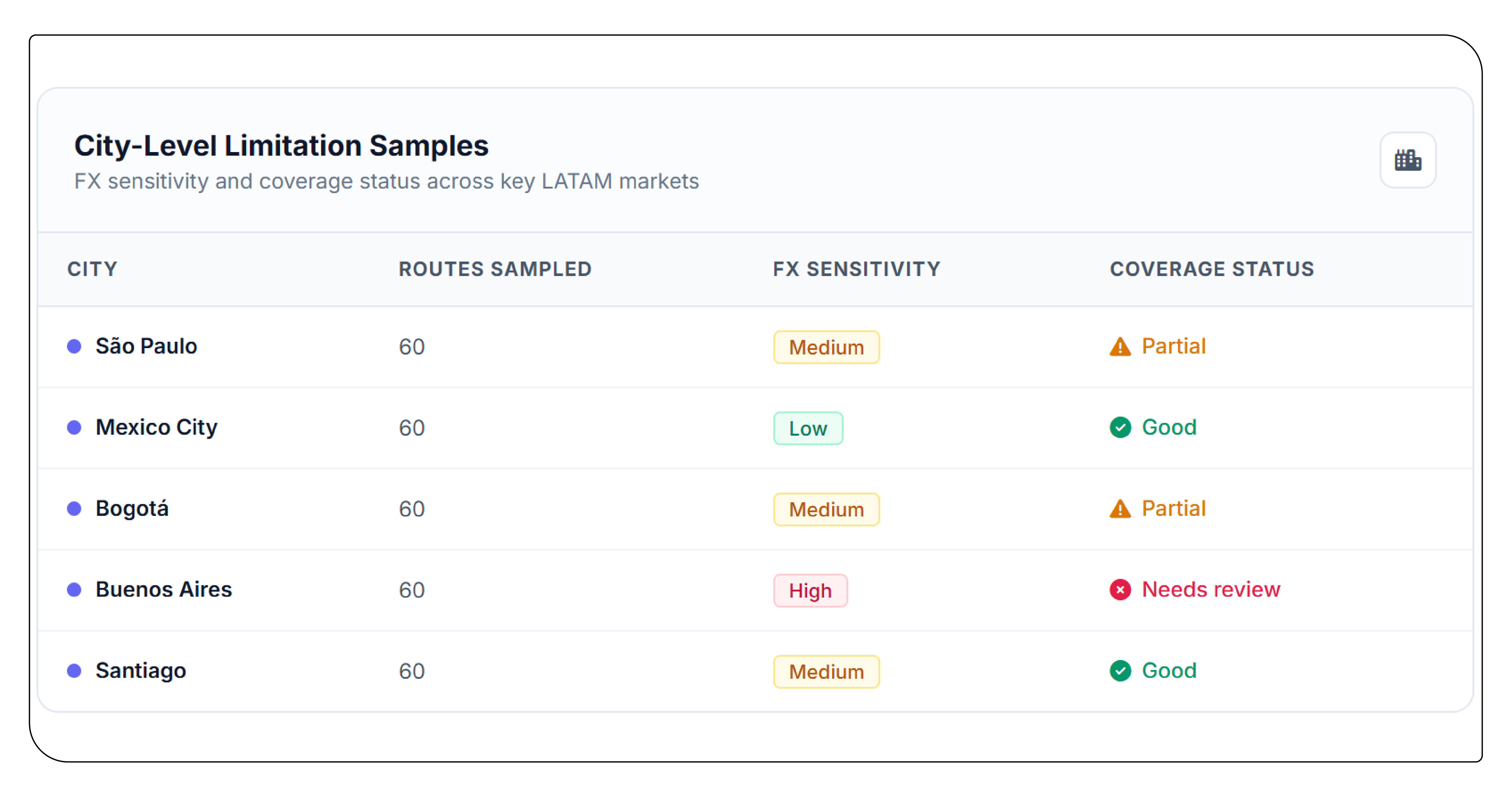Select the High badge for Buenos Aires
Screen dimensions: 1512x797
[x=810, y=590]
